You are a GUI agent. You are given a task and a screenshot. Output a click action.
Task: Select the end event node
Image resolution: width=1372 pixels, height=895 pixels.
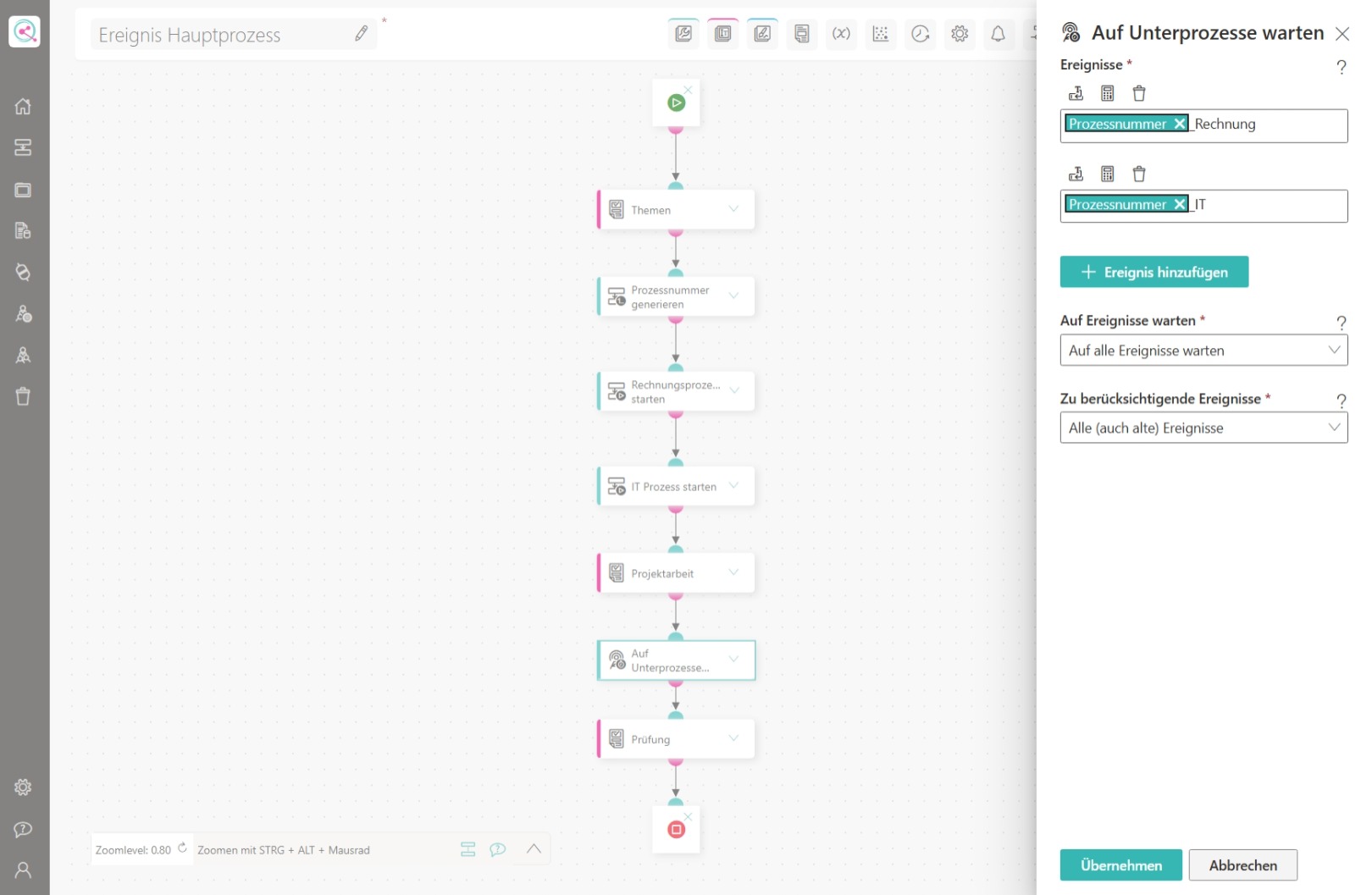click(676, 829)
